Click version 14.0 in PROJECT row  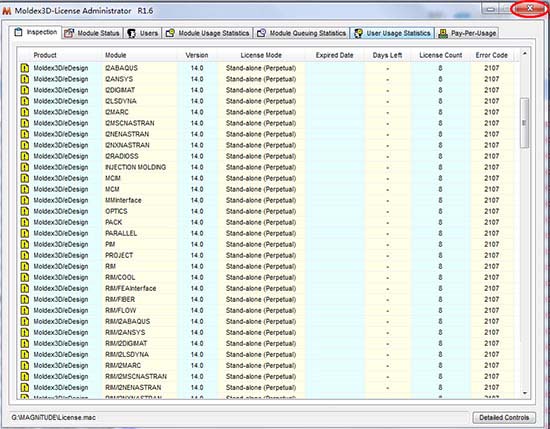(x=197, y=255)
